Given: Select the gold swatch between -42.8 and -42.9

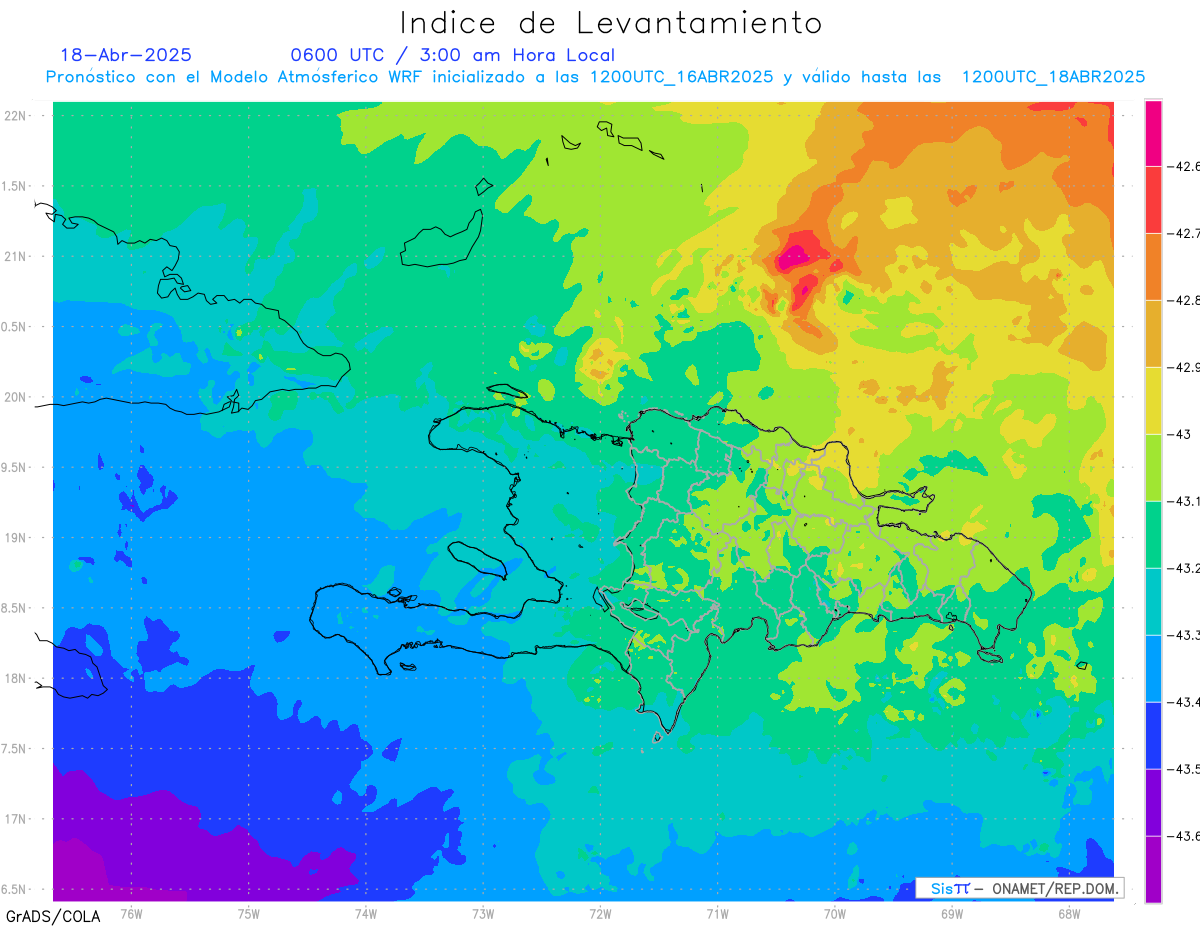Looking at the screenshot, I should 1153,333.
